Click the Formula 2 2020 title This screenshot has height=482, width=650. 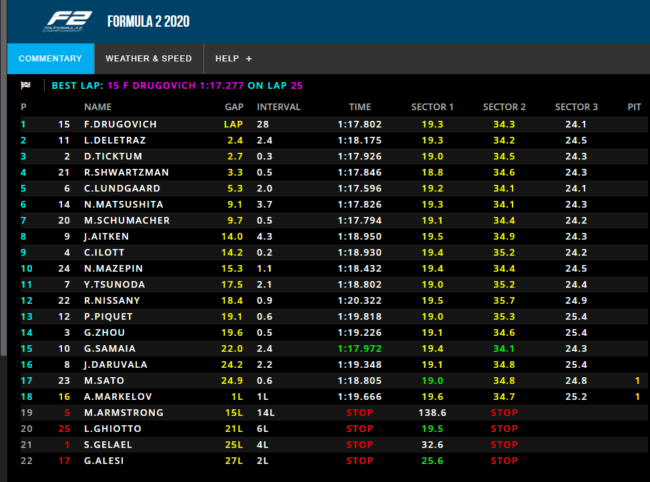pyautogui.click(x=148, y=22)
